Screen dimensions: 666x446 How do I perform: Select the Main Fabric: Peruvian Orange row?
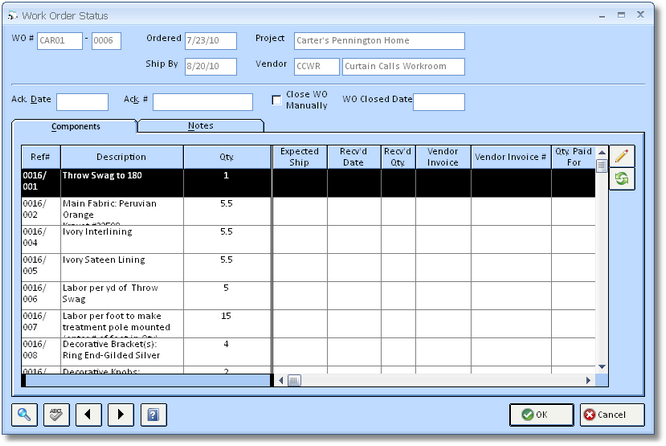tap(308, 211)
